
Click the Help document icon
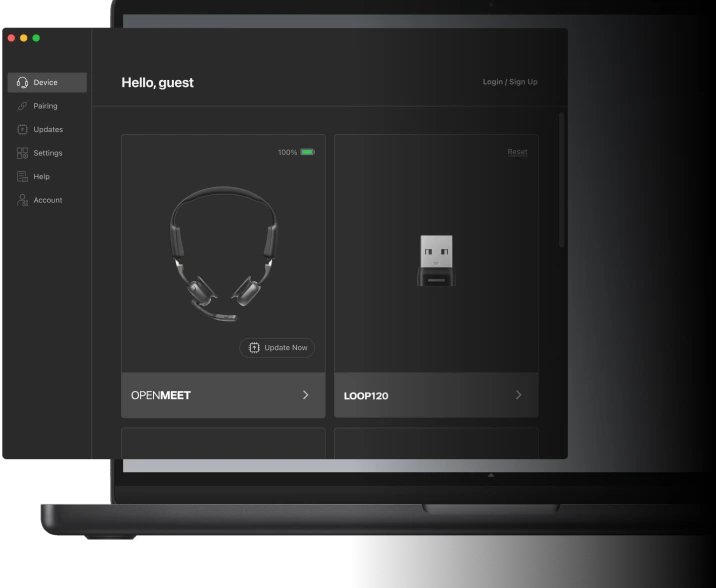(22, 176)
